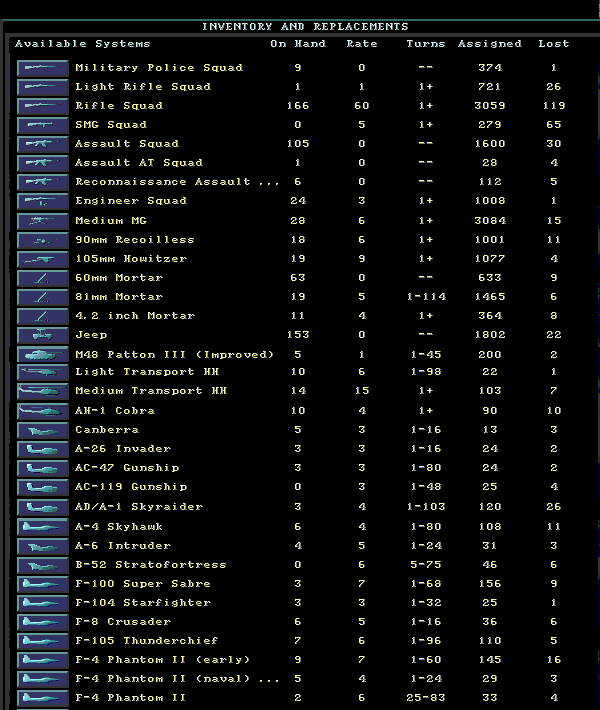Click the B-52 Stratofortress icon
600x710 pixels.
coord(43,565)
